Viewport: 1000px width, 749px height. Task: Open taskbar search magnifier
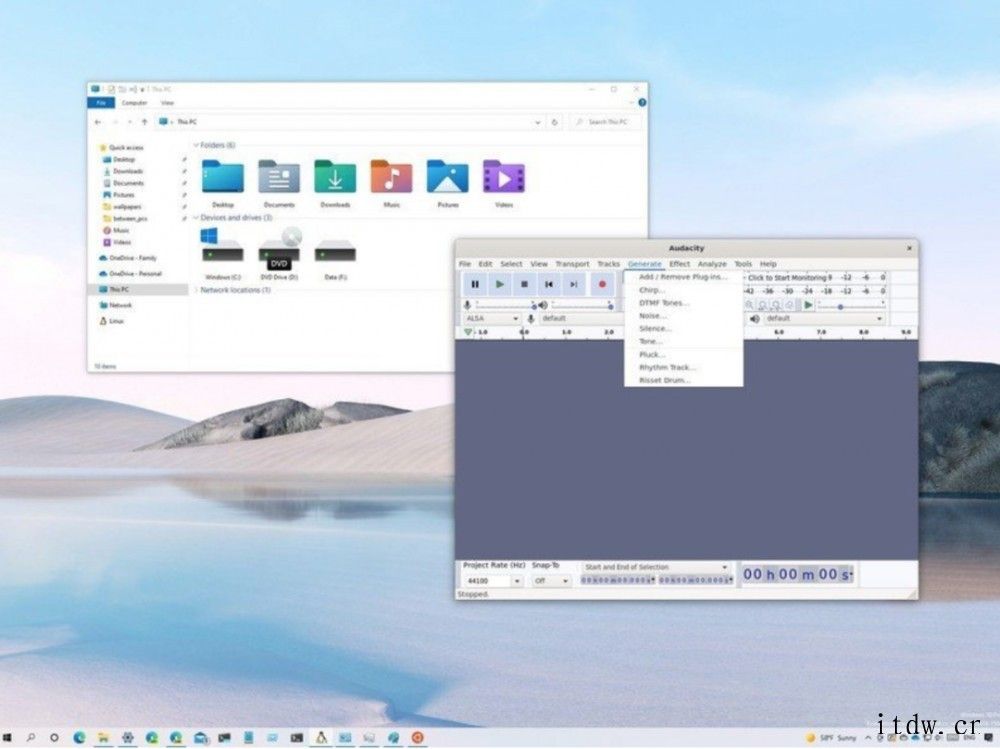(30, 738)
